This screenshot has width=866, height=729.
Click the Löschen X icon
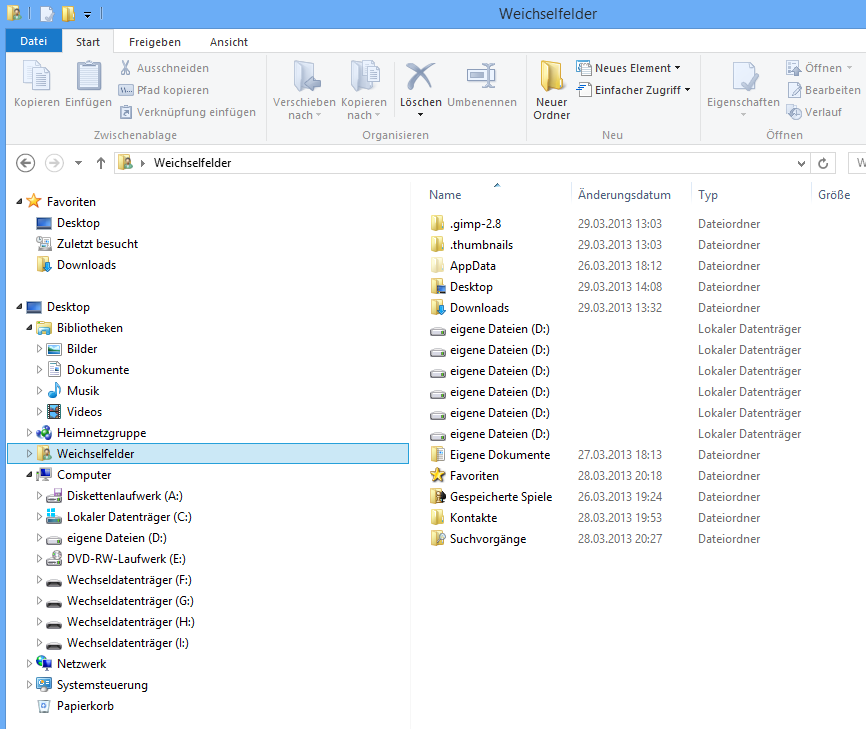tap(420, 76)
